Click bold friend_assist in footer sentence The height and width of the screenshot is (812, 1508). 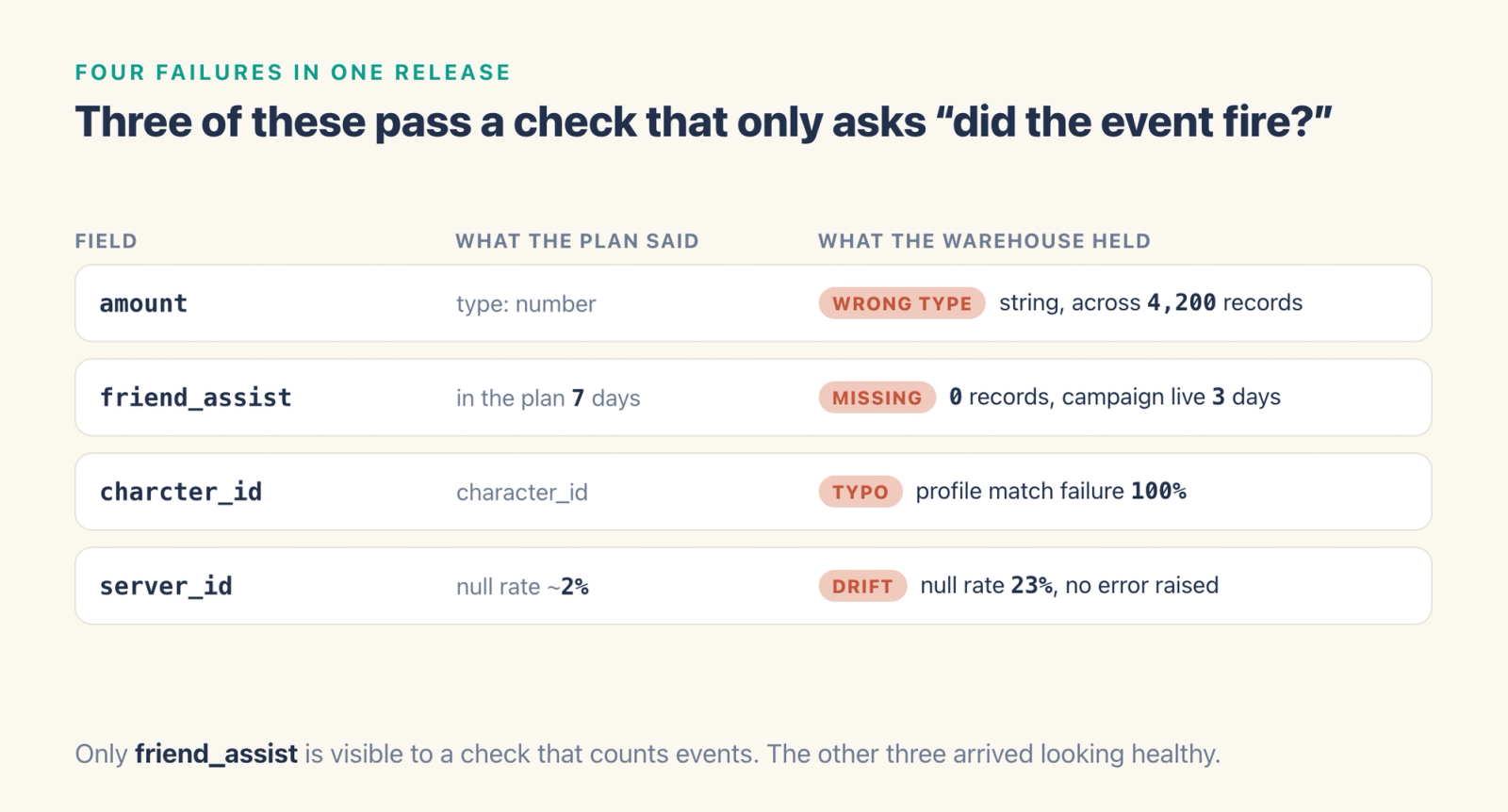pyautogui.click(x=216, y=755)
